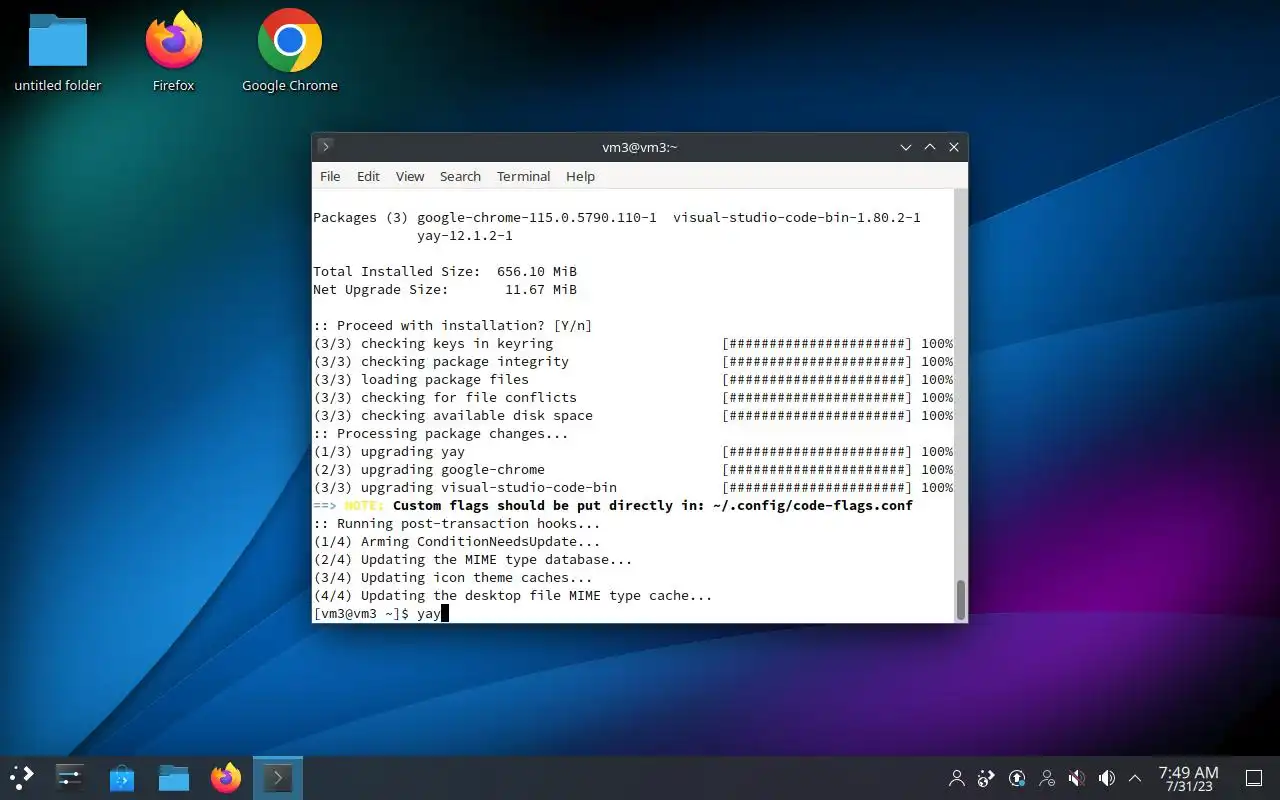Image resolution: width=1280 pixels, height=800 pixels.
Task: Click the text 'Total Installed Size:'
Action: tap(397, 271)
